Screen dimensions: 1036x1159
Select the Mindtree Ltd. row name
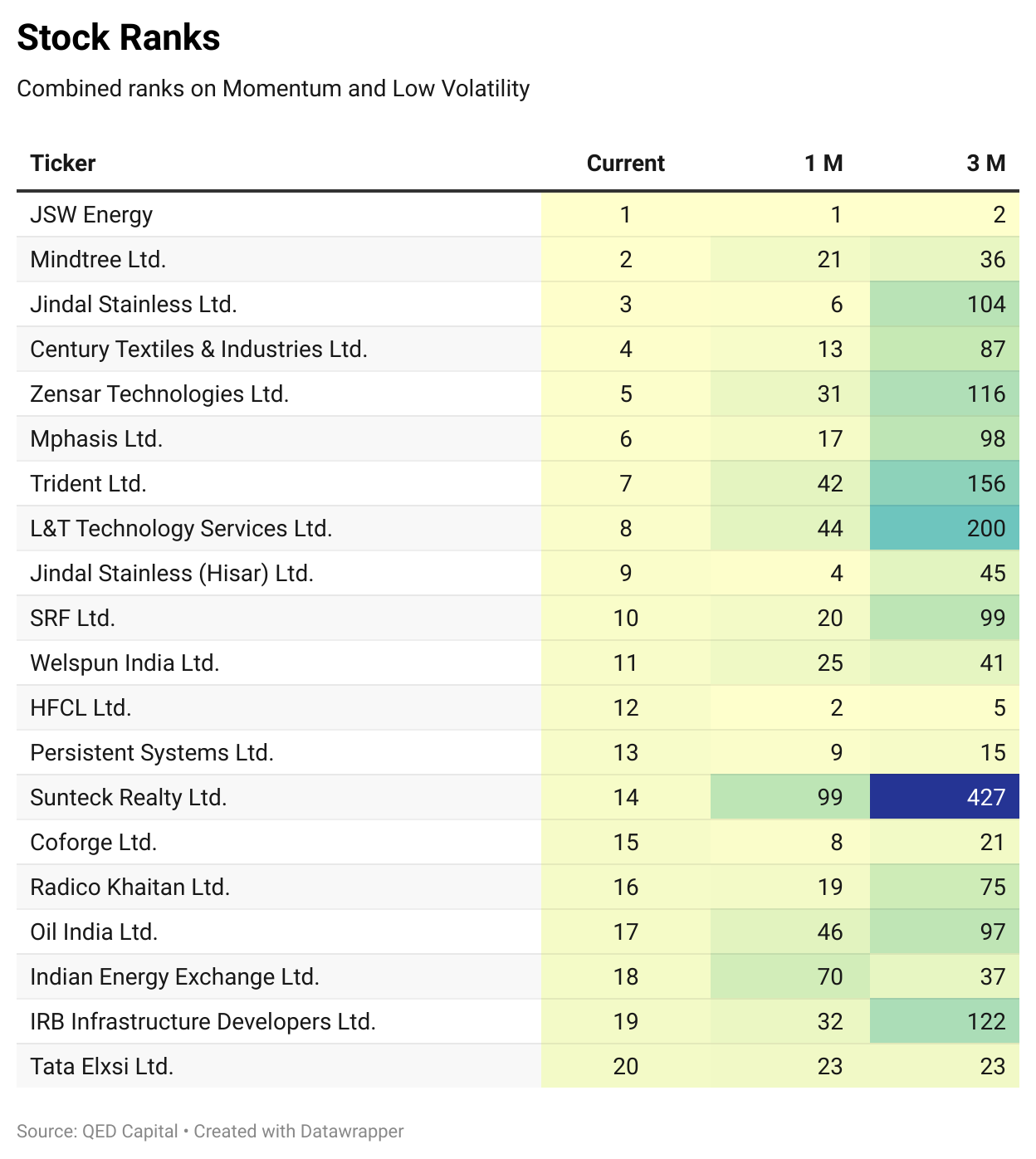(x=98, y=259)
